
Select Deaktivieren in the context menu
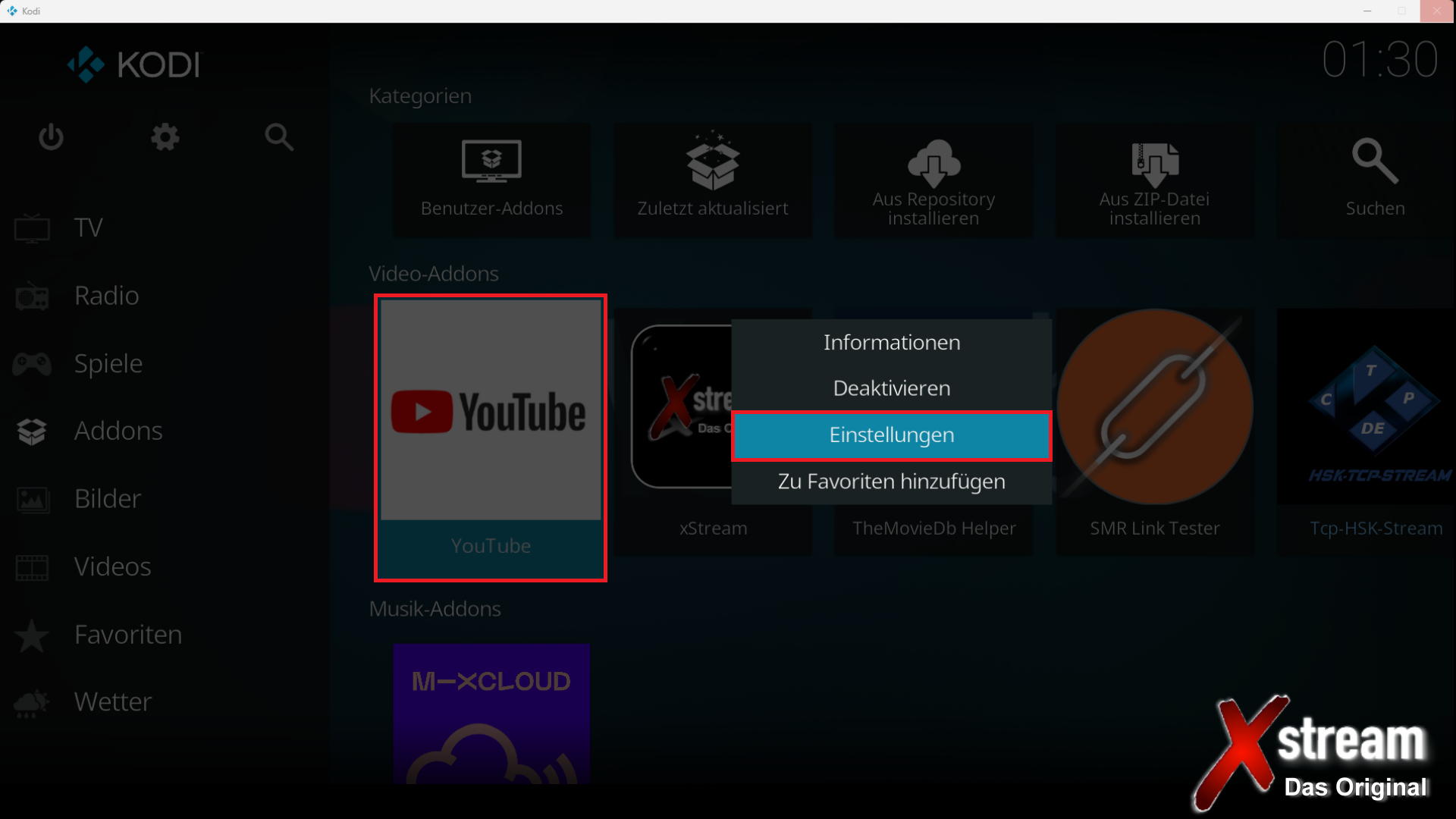tap(891, 388)
